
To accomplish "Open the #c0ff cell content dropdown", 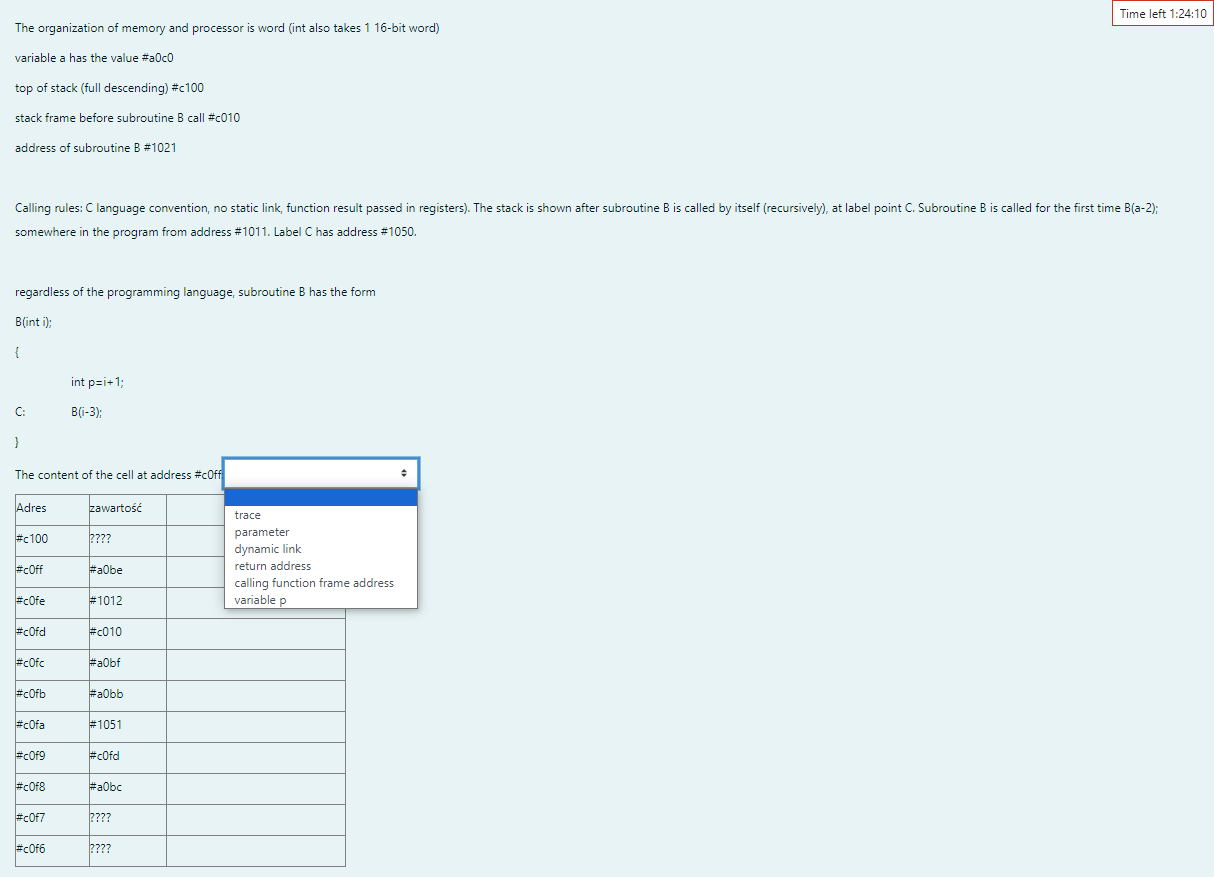I will 321,472.
